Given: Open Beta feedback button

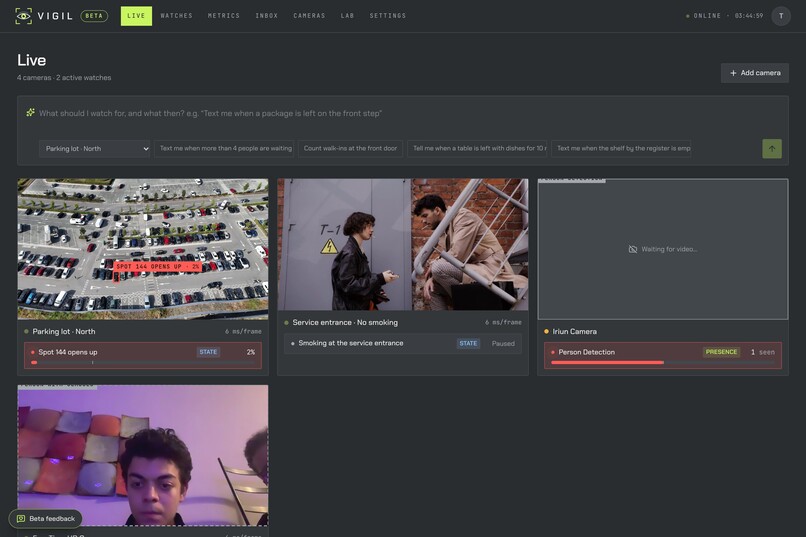Looking at the screenshot, I should point(45,519).
